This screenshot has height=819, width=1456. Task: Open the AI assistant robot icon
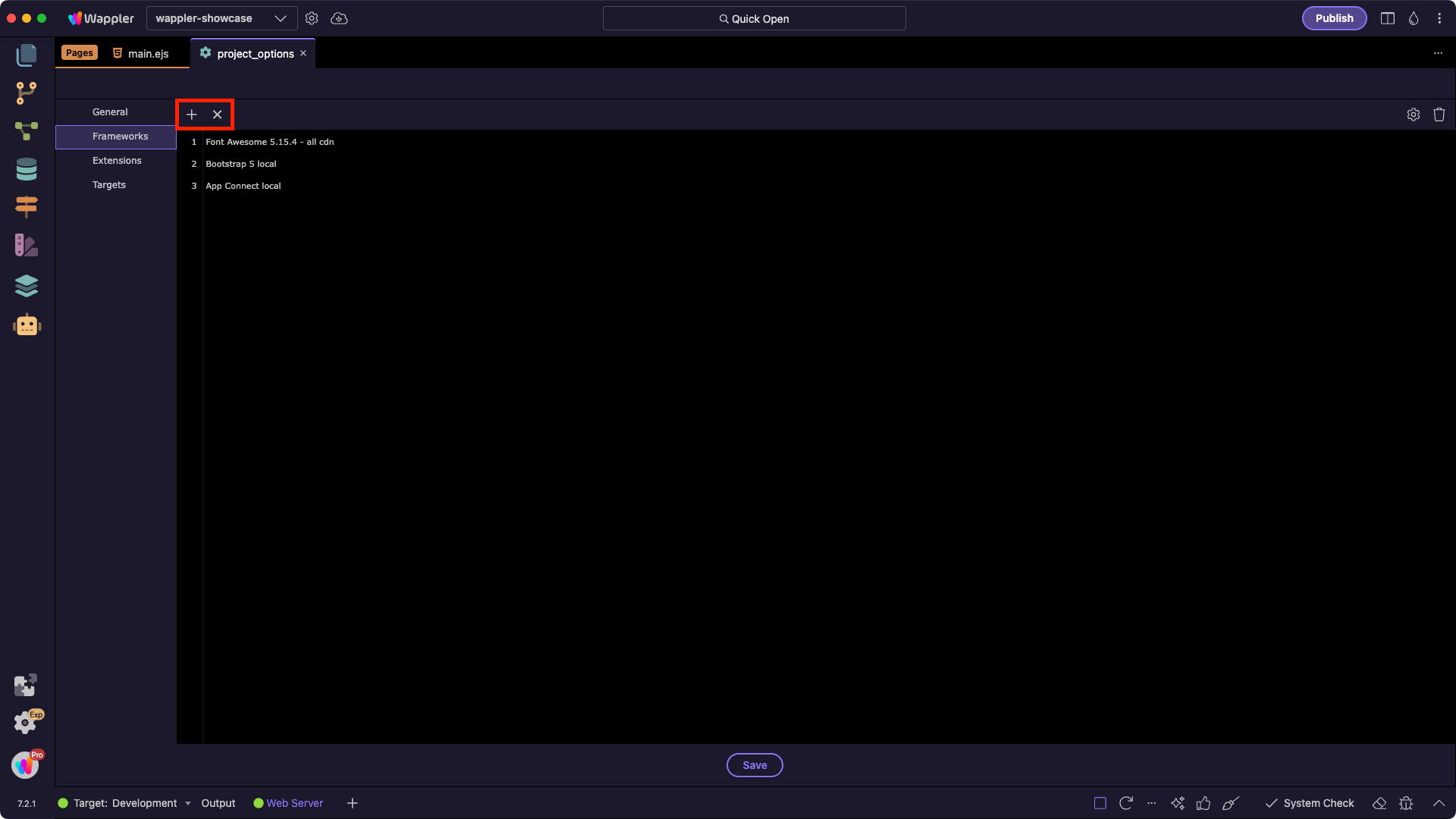[x=27, y=325]
